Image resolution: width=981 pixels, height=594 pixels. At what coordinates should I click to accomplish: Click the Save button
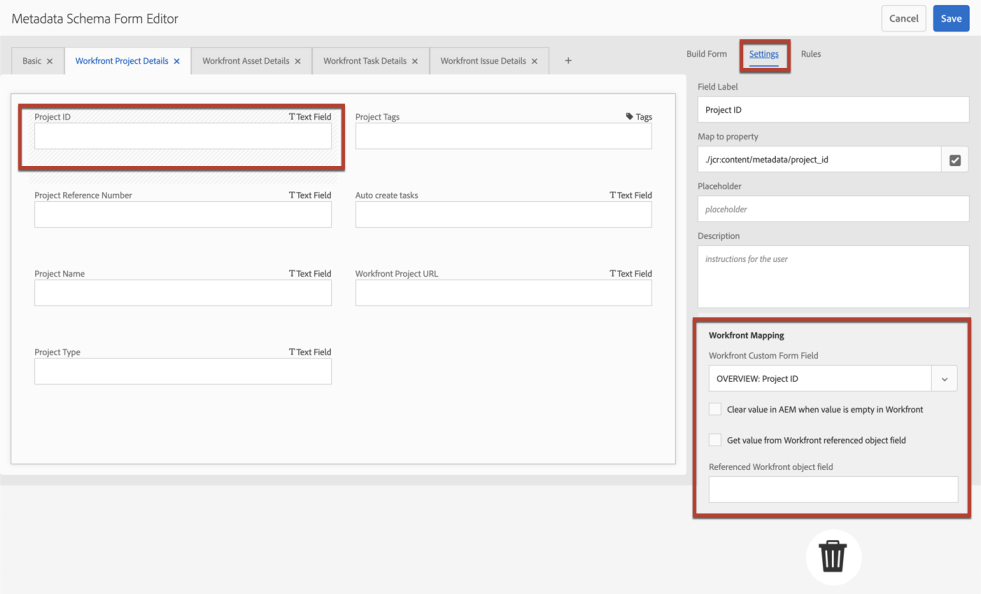pos(951,19)
